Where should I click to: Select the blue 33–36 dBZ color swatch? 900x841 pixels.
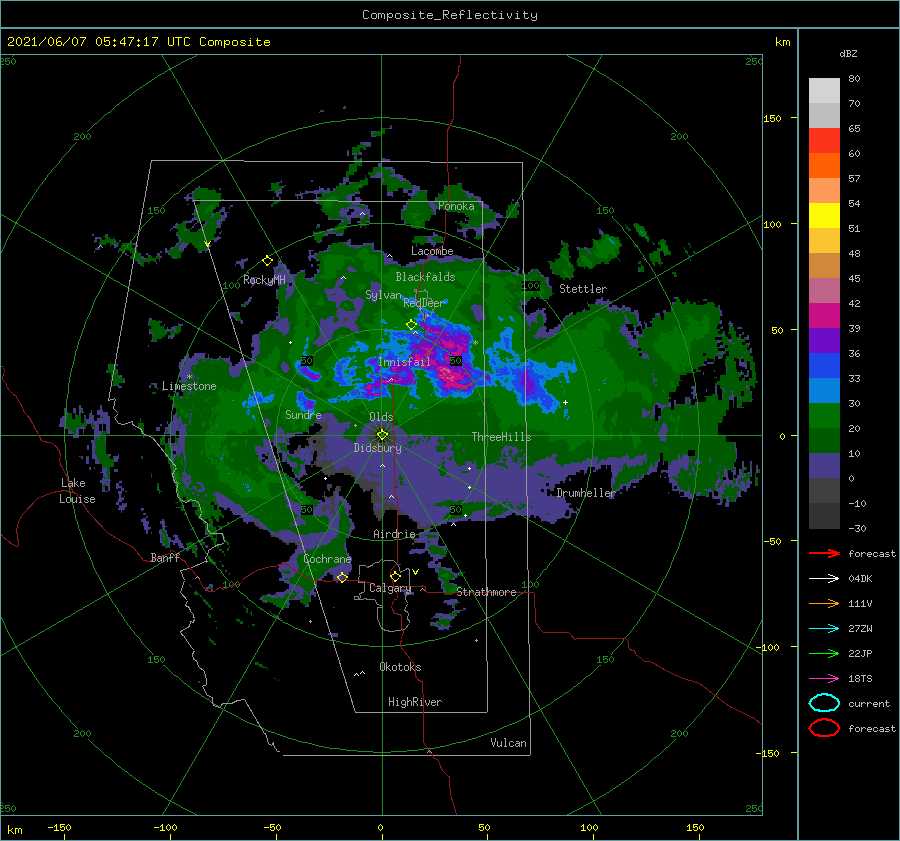[x=824, y=366]
